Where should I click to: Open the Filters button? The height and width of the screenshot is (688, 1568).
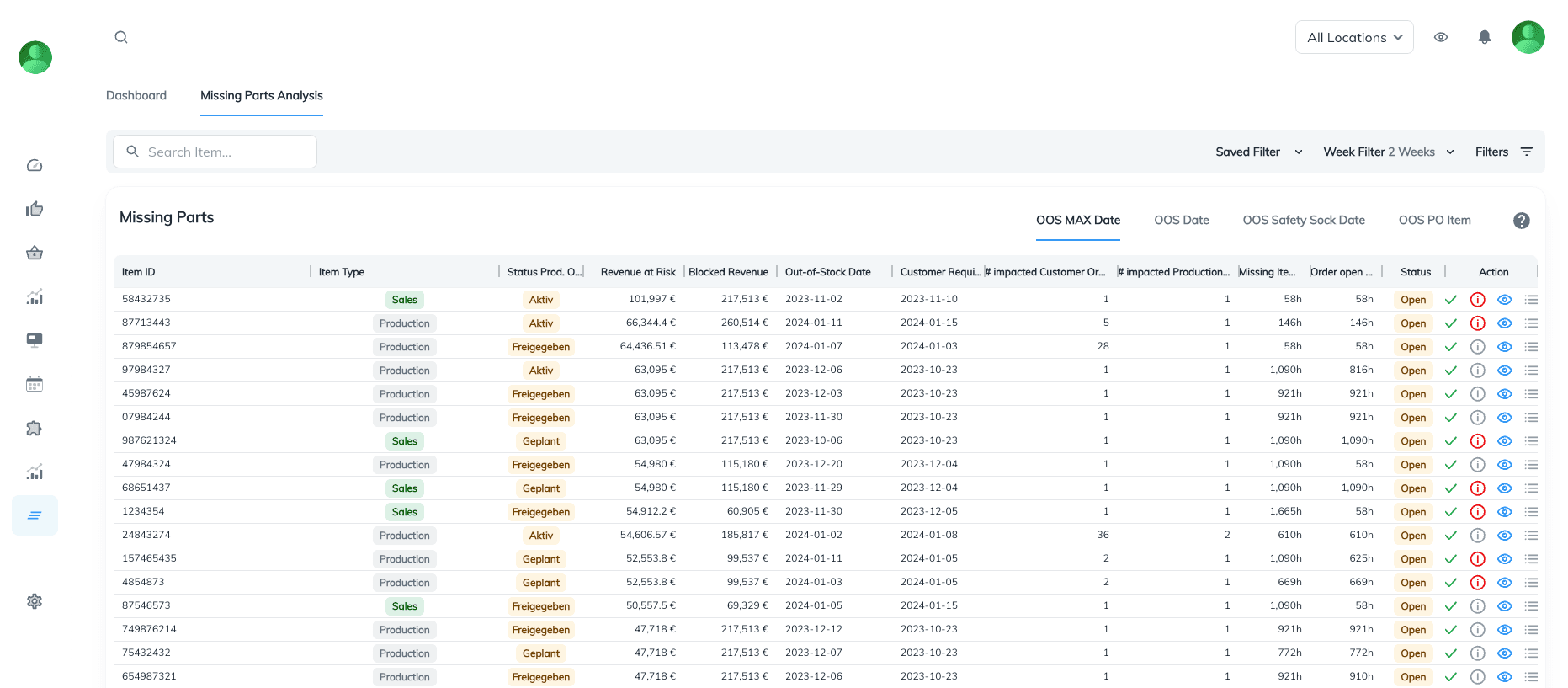(1503, 152)
